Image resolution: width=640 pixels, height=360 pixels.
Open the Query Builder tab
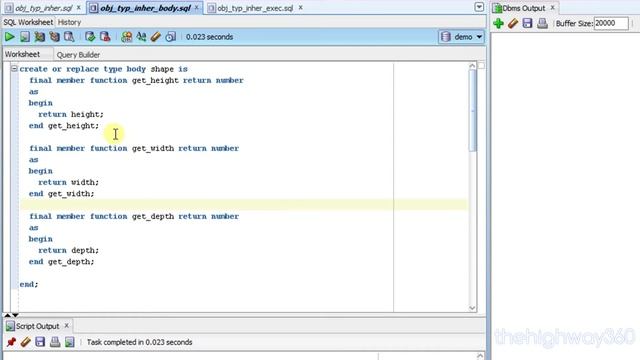click(78, 55)
